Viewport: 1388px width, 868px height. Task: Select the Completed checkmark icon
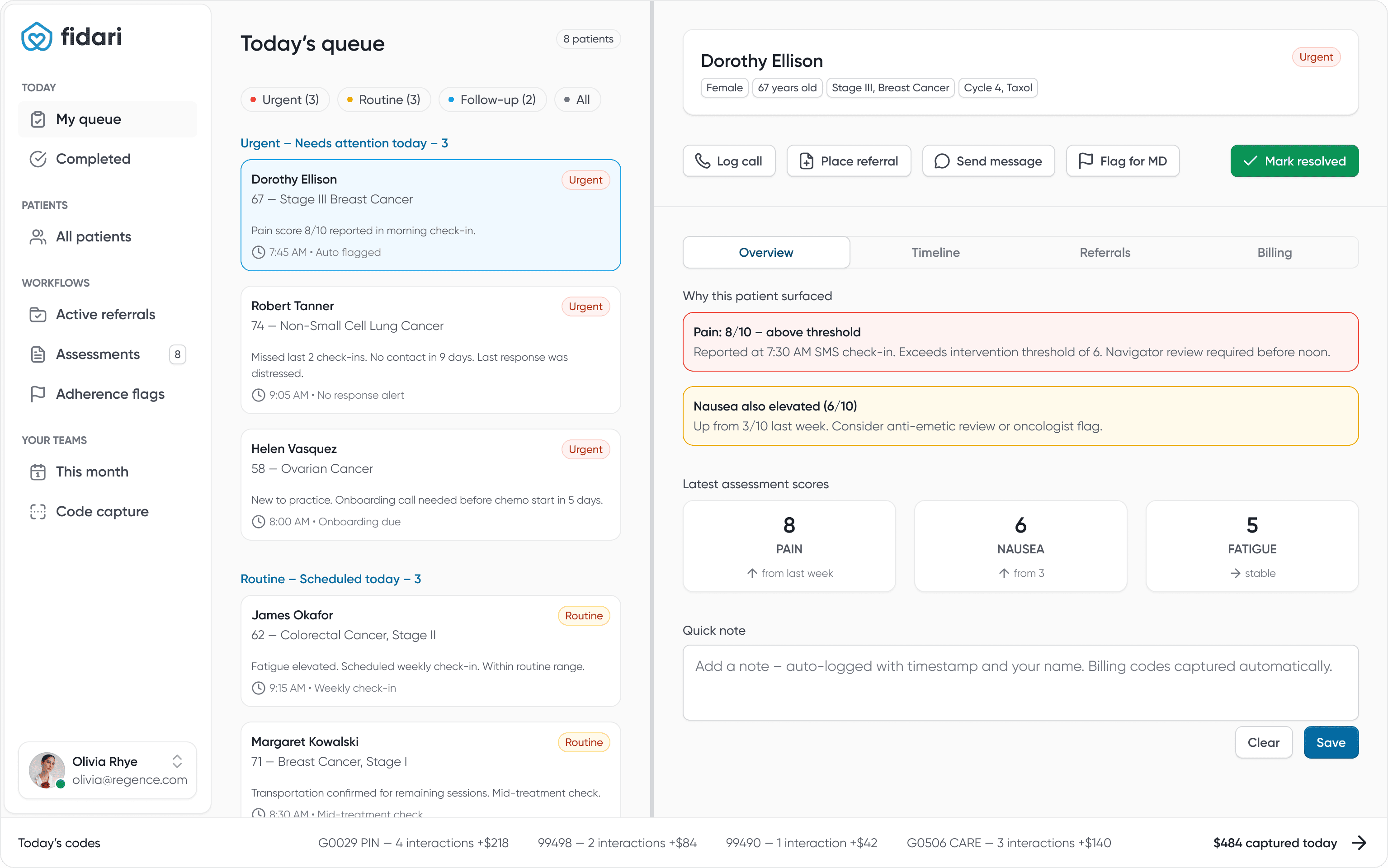click(38, 159)
